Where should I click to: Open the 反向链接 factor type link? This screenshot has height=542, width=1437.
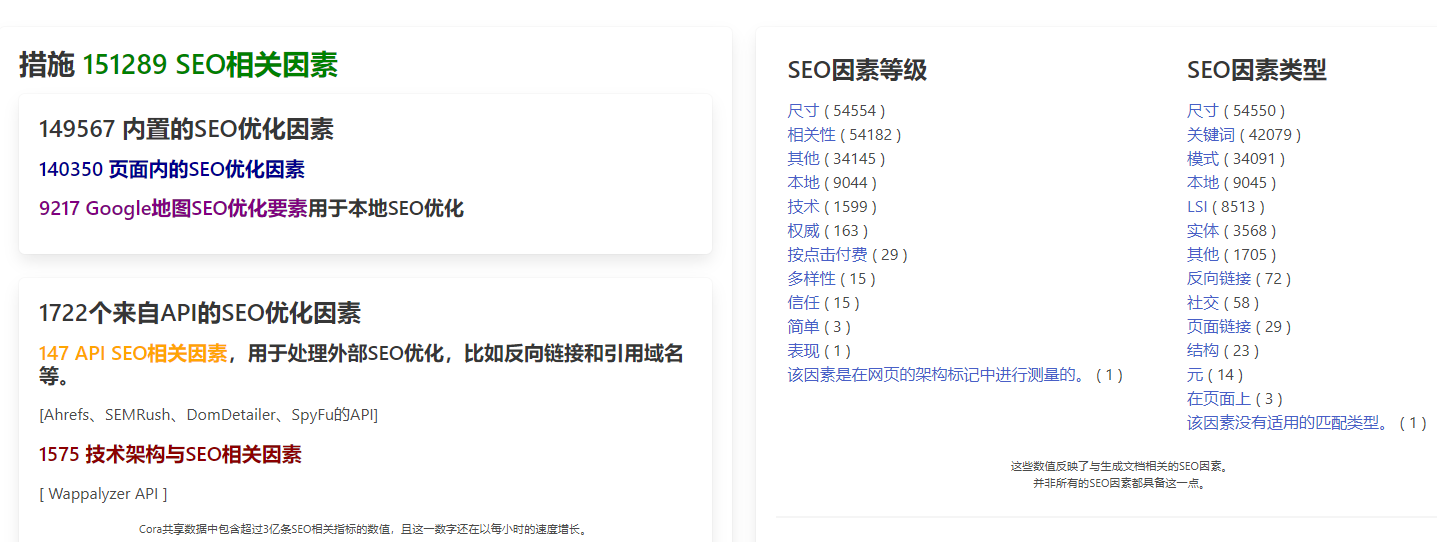(1219, 279)
